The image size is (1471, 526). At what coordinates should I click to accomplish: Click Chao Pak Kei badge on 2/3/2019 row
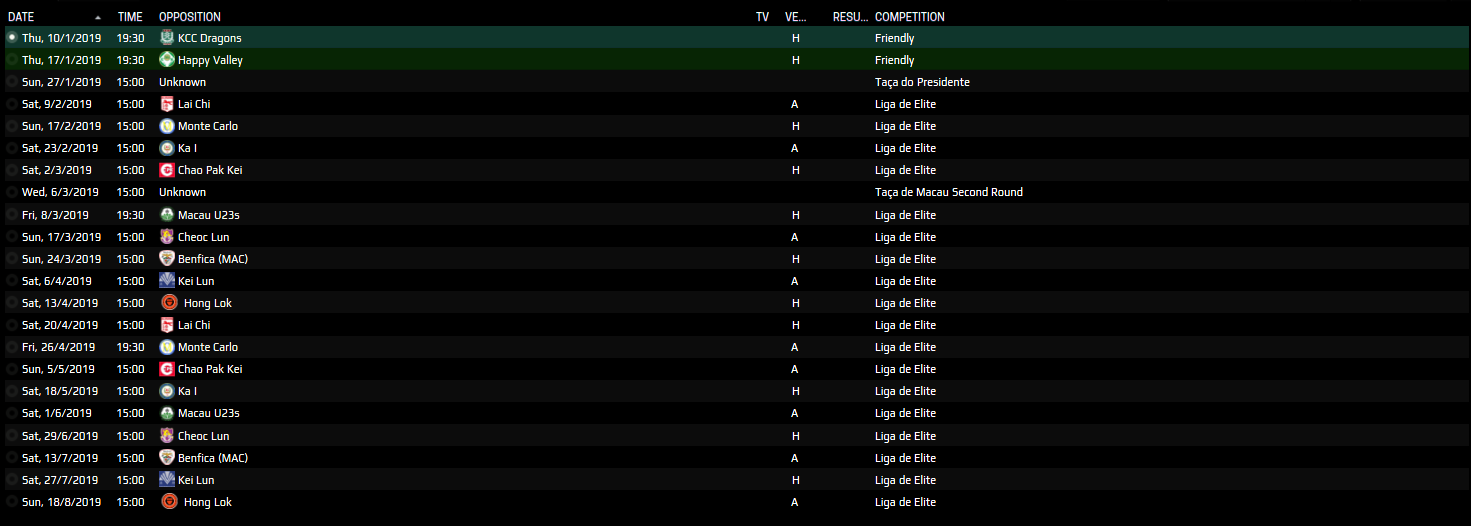pyautogui.click(x=167, y=170)
